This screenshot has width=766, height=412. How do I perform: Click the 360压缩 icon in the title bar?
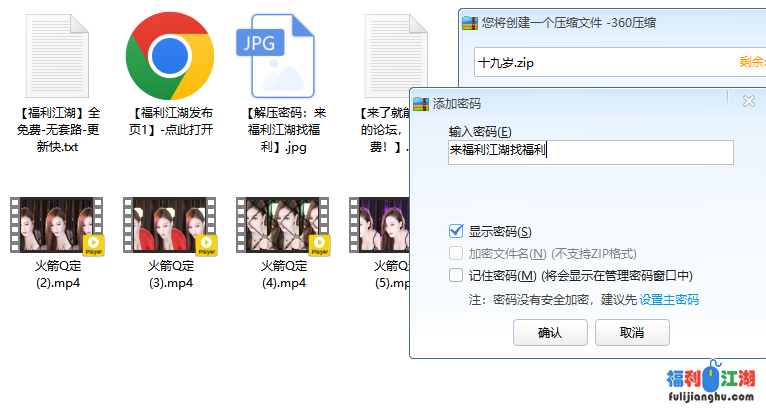469,22
